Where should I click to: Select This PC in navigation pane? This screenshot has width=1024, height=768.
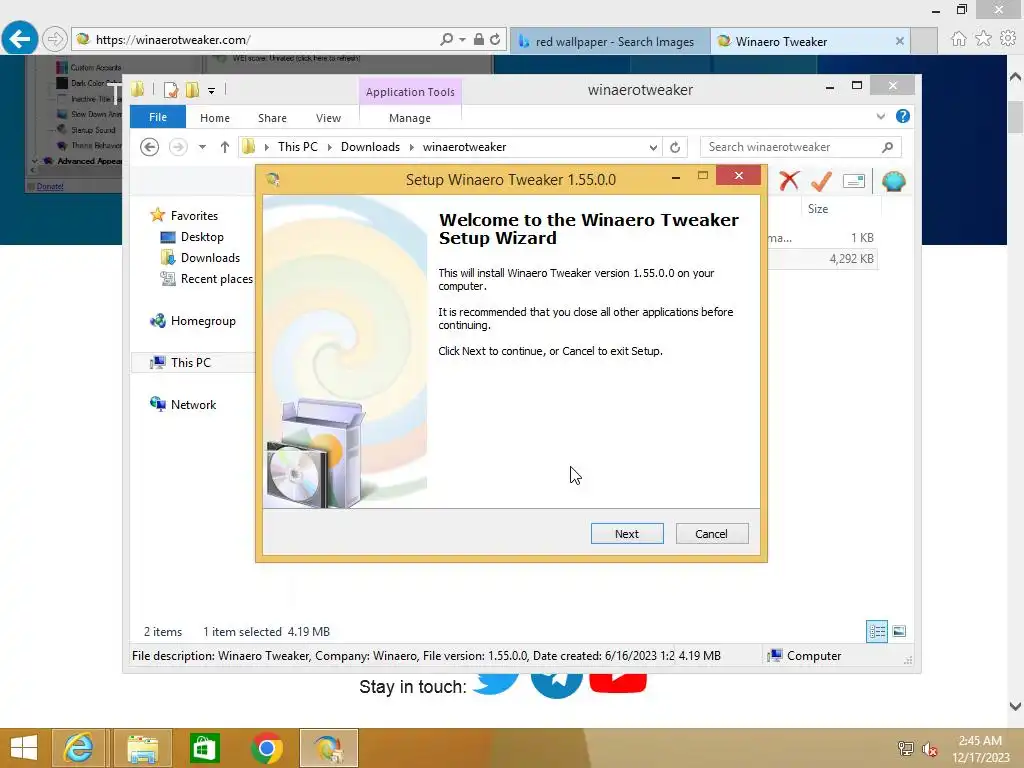[191, 362]
